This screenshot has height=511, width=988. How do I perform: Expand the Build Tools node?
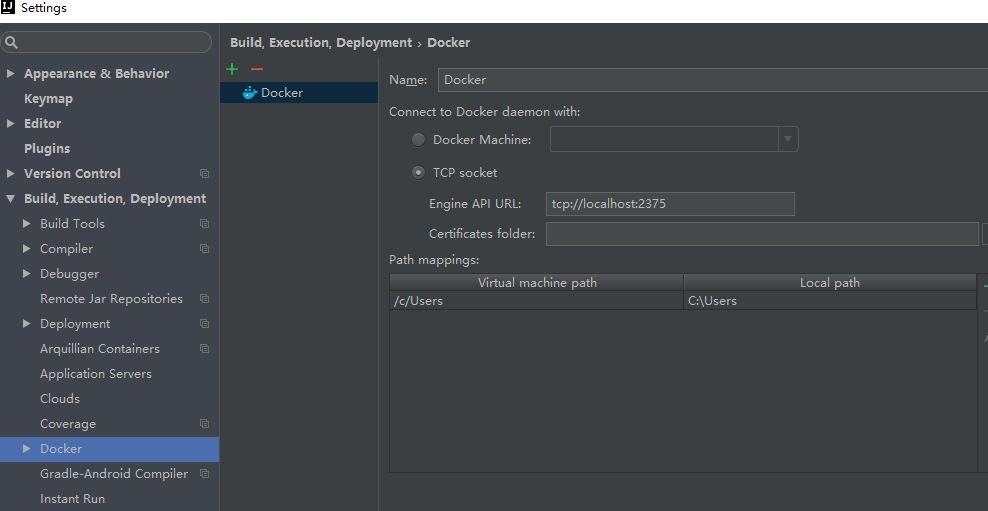(26, 224)
